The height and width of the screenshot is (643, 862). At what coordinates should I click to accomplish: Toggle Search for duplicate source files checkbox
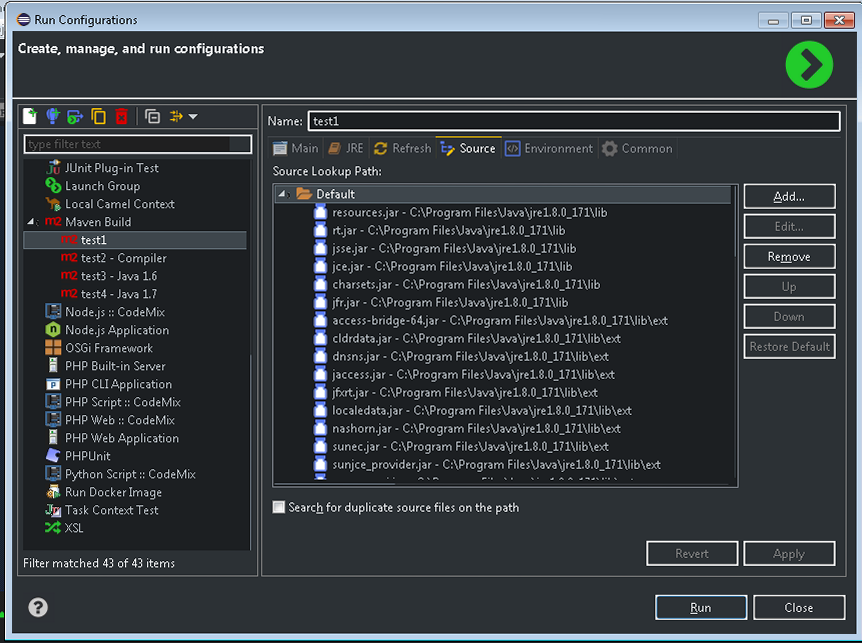(x=279, y=507)
